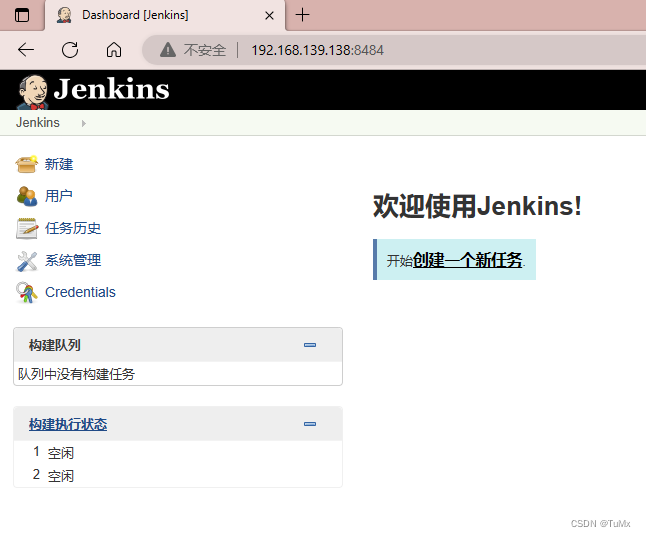646x537 pixels.
Task: Expand the breadcrumb arrow after Jenkins
Action: pyautogui.click(x=84, y=123)
